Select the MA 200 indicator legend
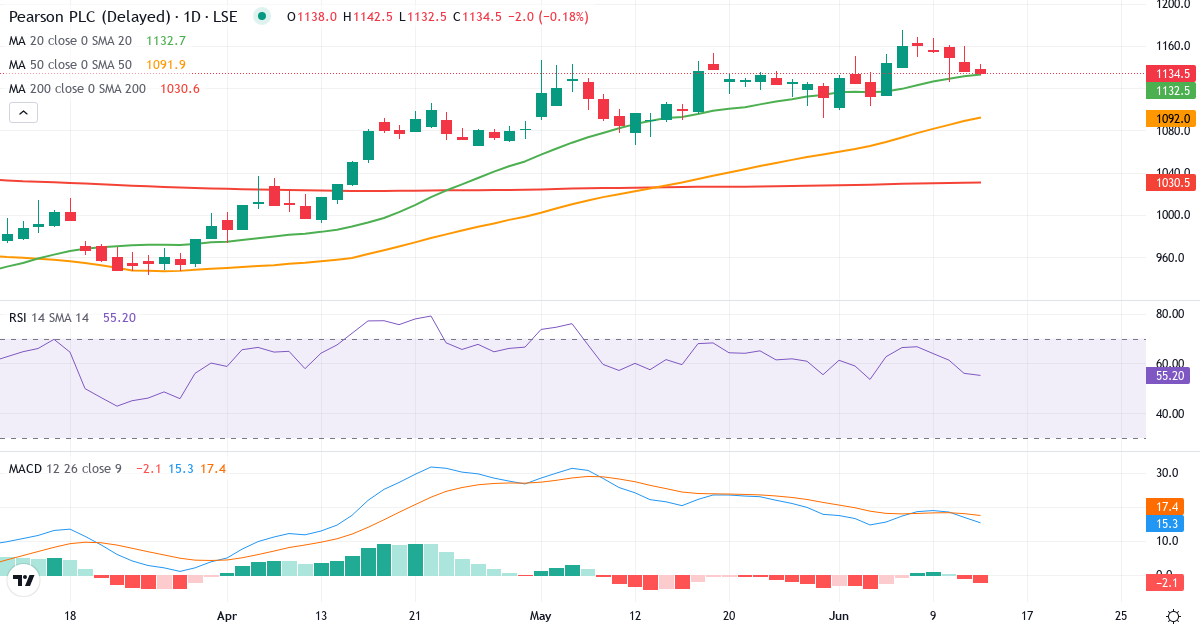This screenshot has width=1200, height=630. [78, 89]
